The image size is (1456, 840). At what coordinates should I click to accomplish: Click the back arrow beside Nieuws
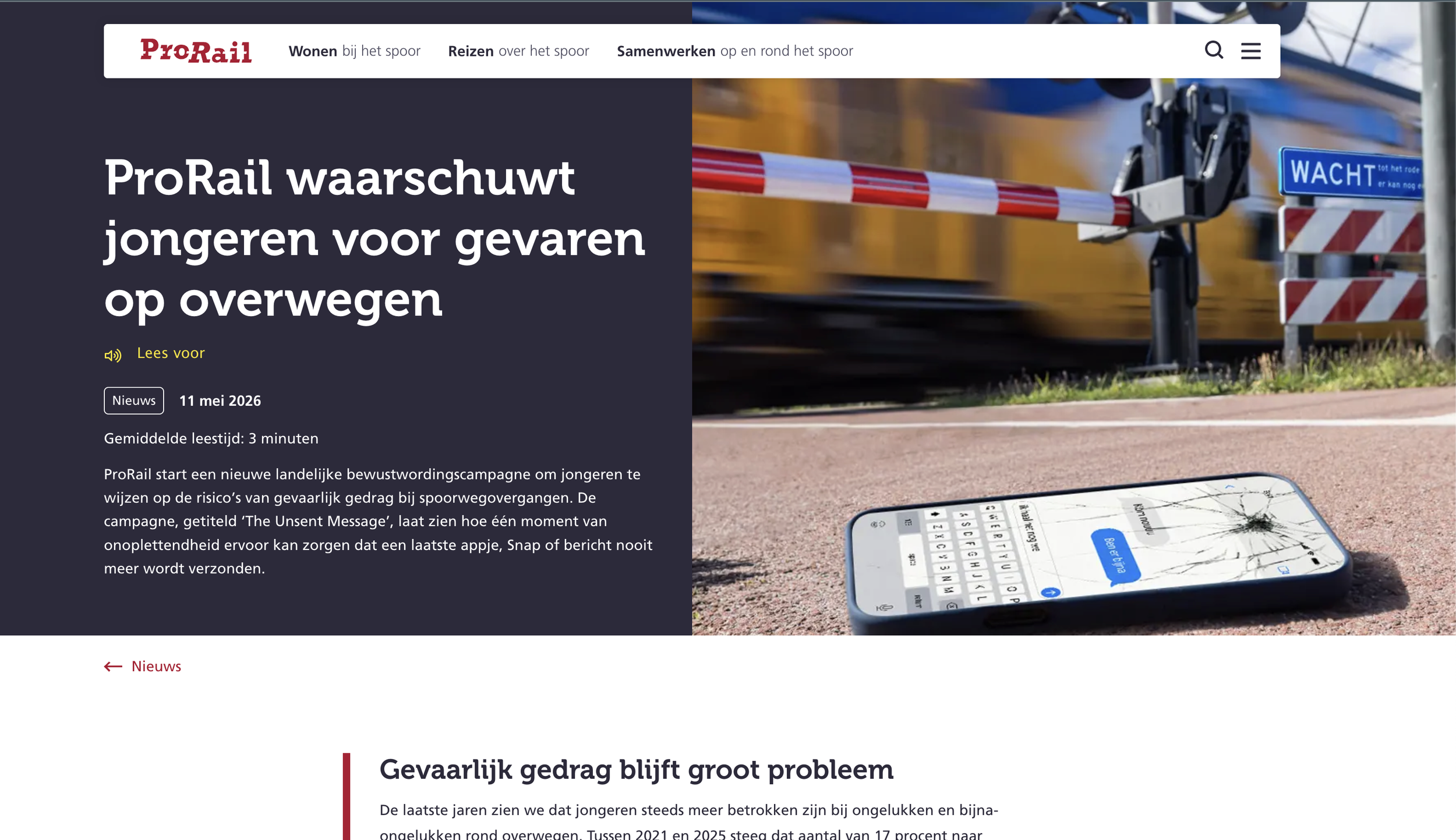113,667
